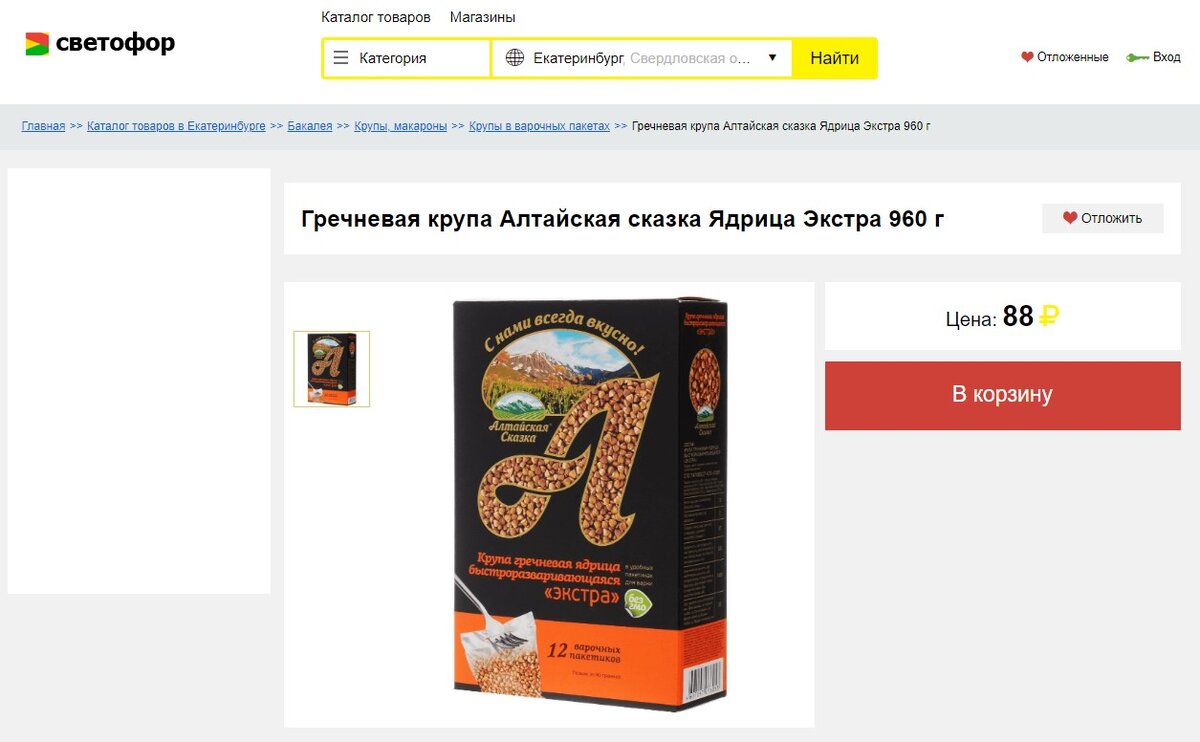Open the Каталог товаров в Екатеринбурге breadcrumb
The width and height of the screenshot is (1200, 742).
(176, 126)
